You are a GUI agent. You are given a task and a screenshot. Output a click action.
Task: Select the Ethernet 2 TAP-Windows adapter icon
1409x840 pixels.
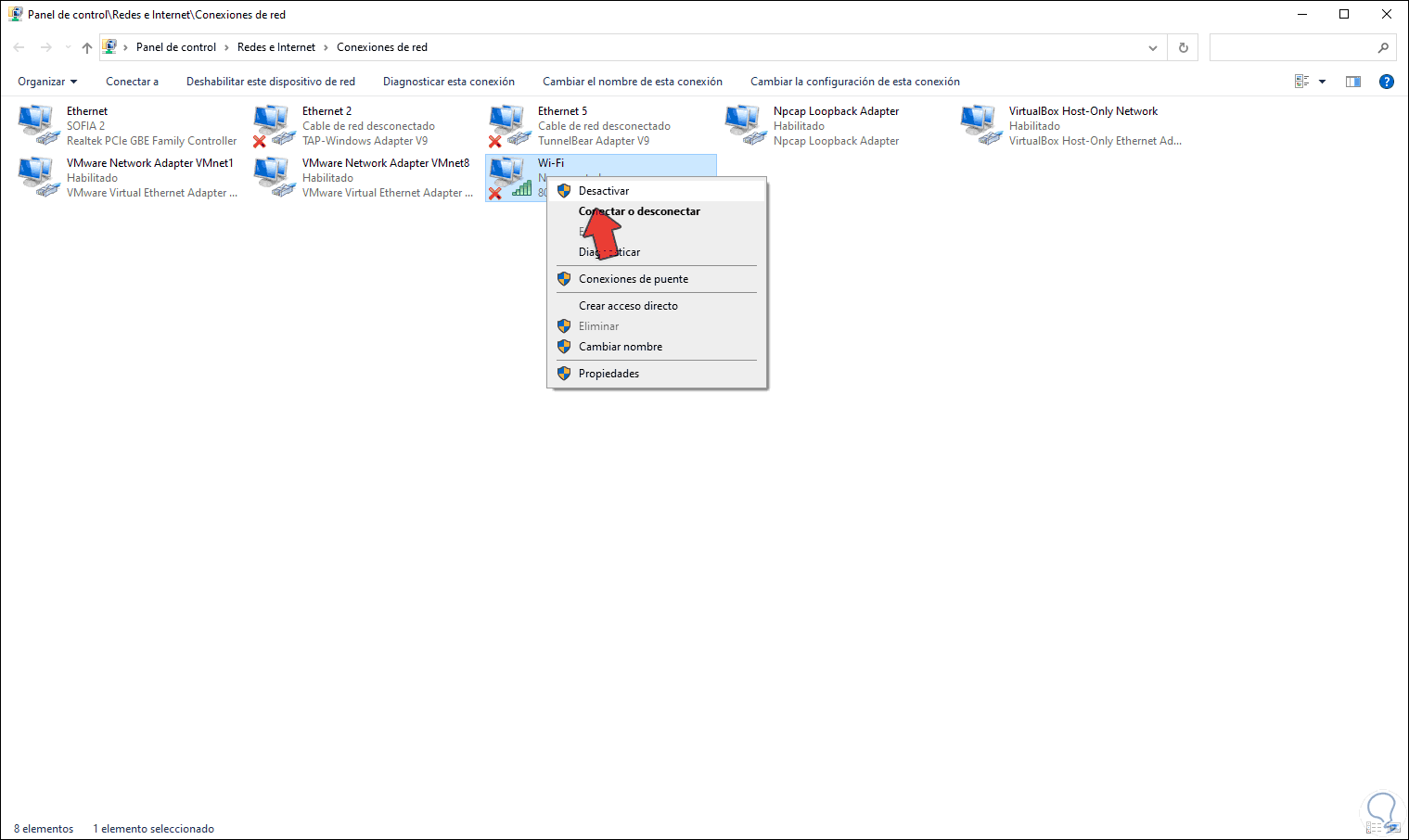(275, 125)
